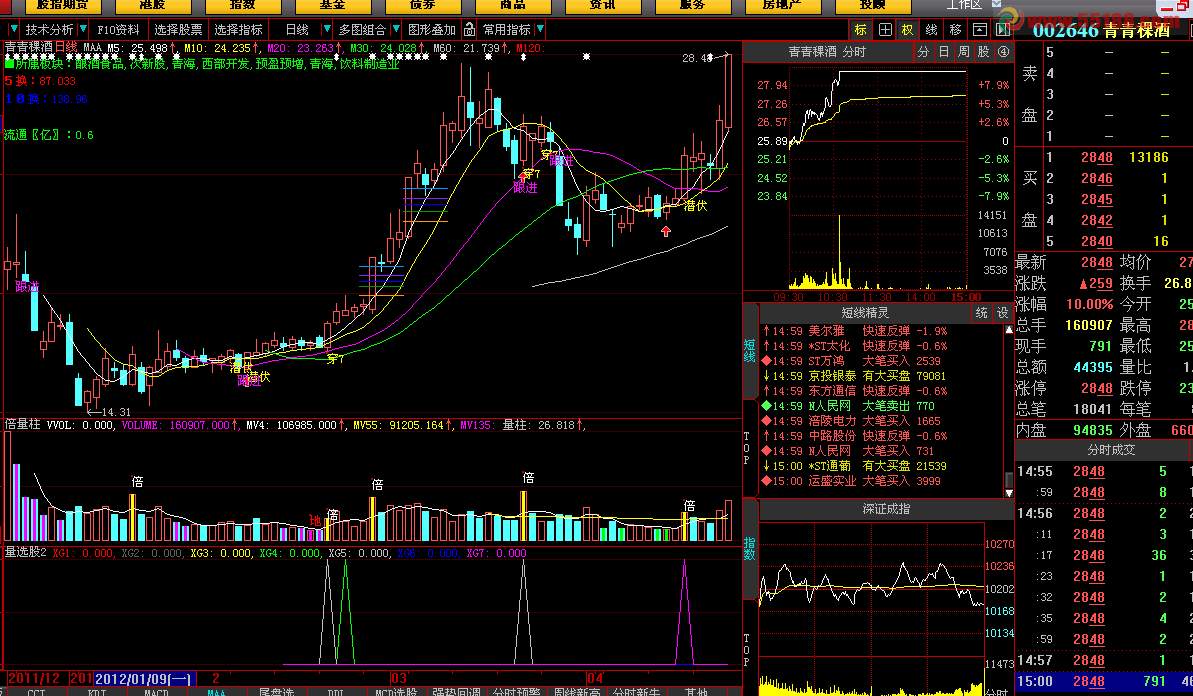The image size is (1193, 696).
Task: Click the grid layout icon beside 标
Action: (x=884, y=30)
